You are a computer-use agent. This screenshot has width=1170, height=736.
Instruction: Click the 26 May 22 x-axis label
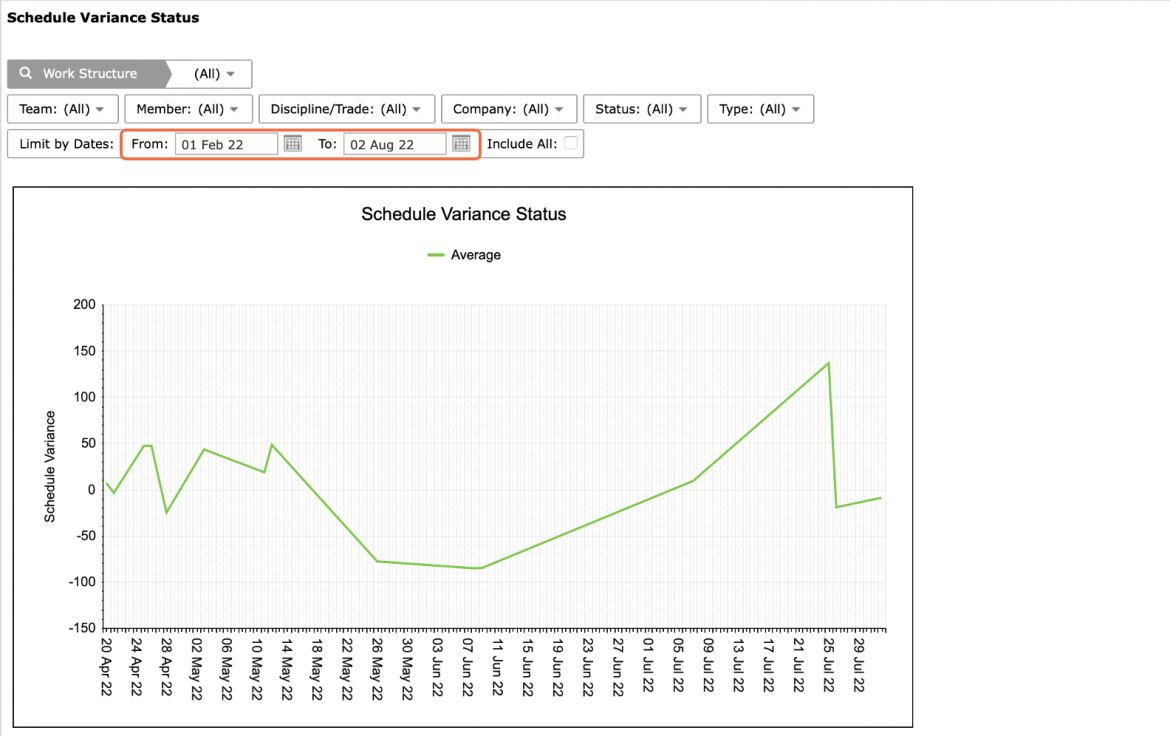pyautogui.click(x=377, y=669)
